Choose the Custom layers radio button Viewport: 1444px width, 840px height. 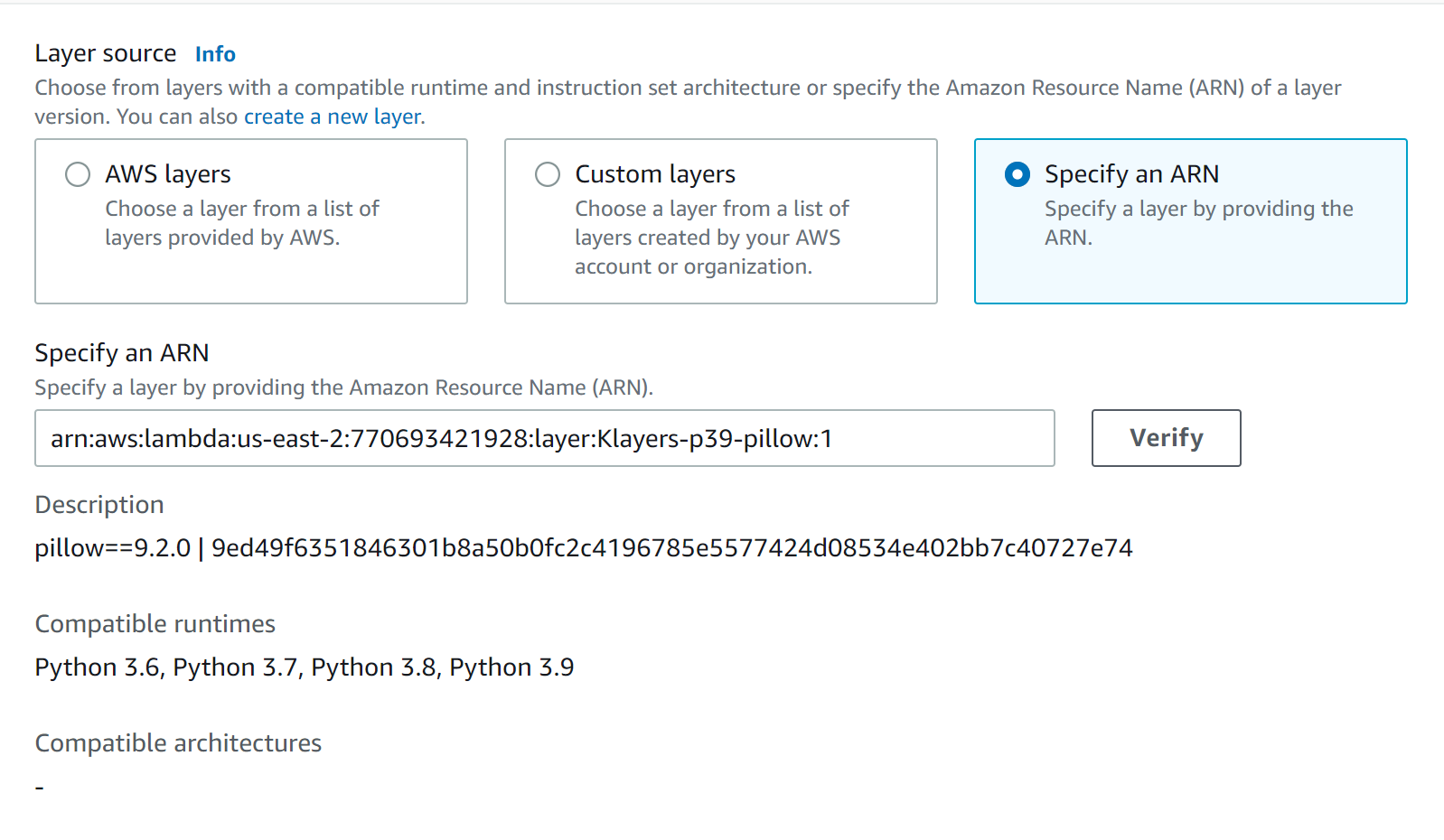[x=548, y=174]
